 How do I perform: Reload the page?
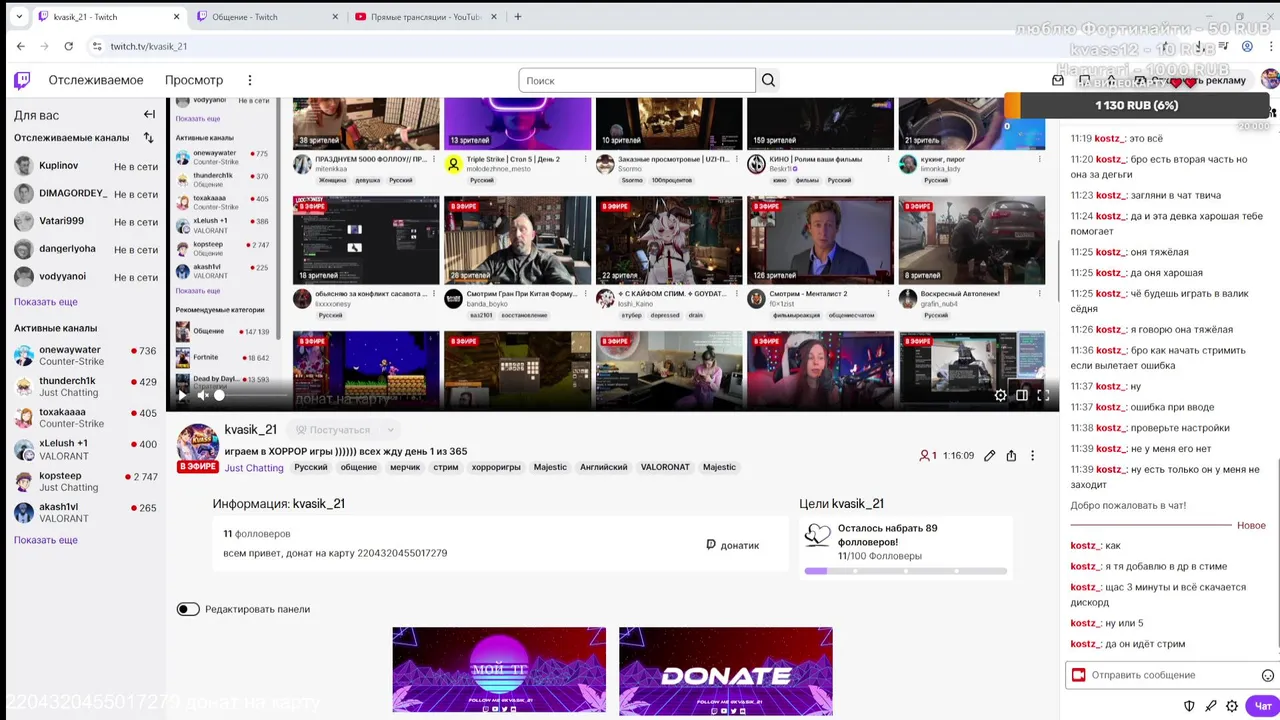click(x=68, y=46)
